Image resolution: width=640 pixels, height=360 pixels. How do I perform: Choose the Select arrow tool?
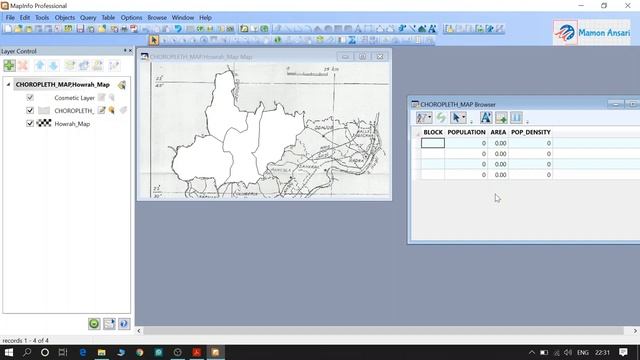[x=154, y=40]
